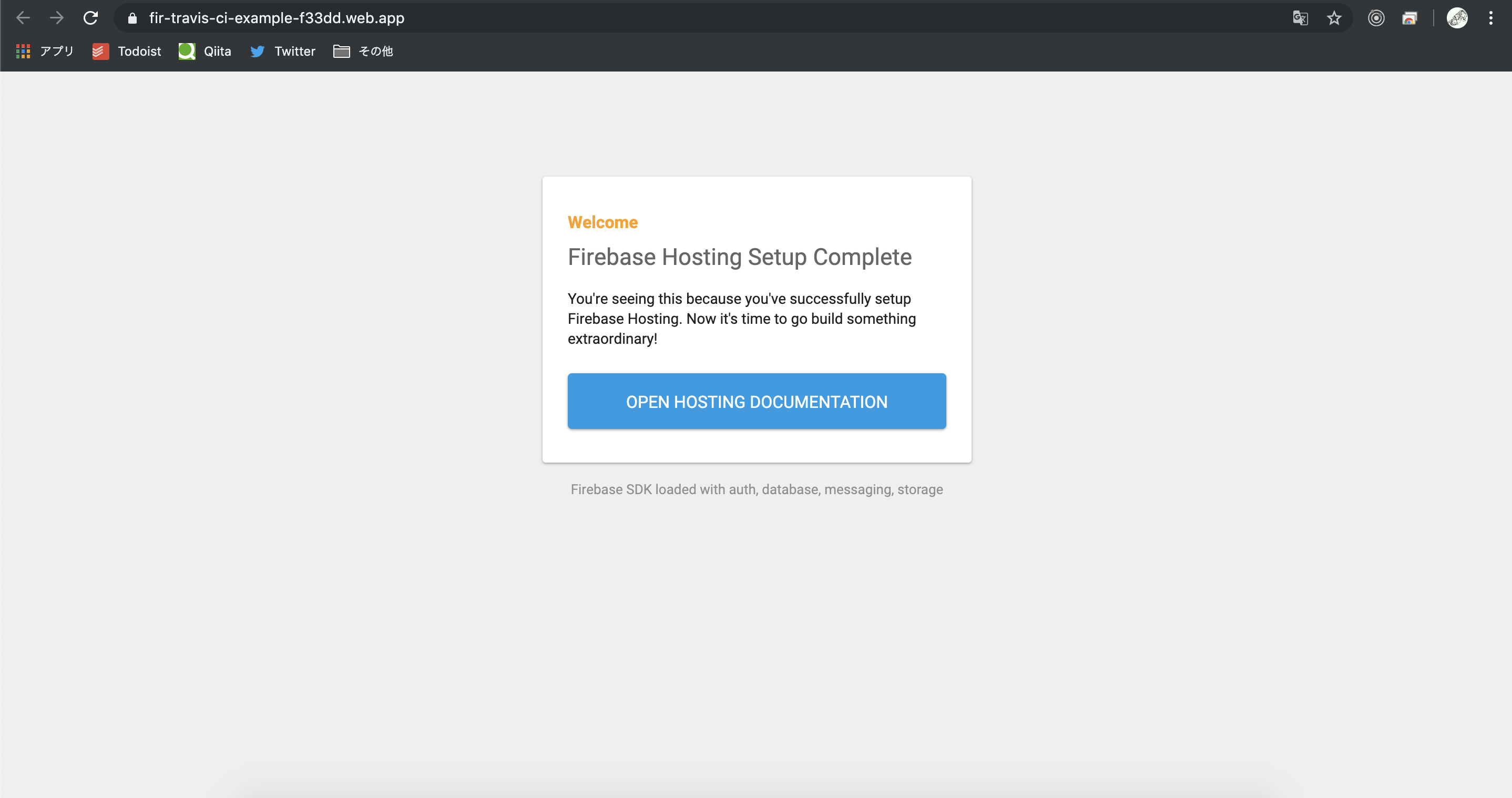1512x798 pixels.
Task: Click the Chrome profile avatar icon
Action: click(1457, 17)
